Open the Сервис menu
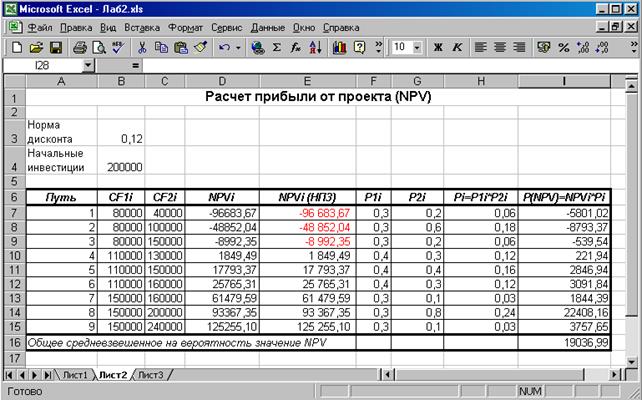 click(227, 28)
